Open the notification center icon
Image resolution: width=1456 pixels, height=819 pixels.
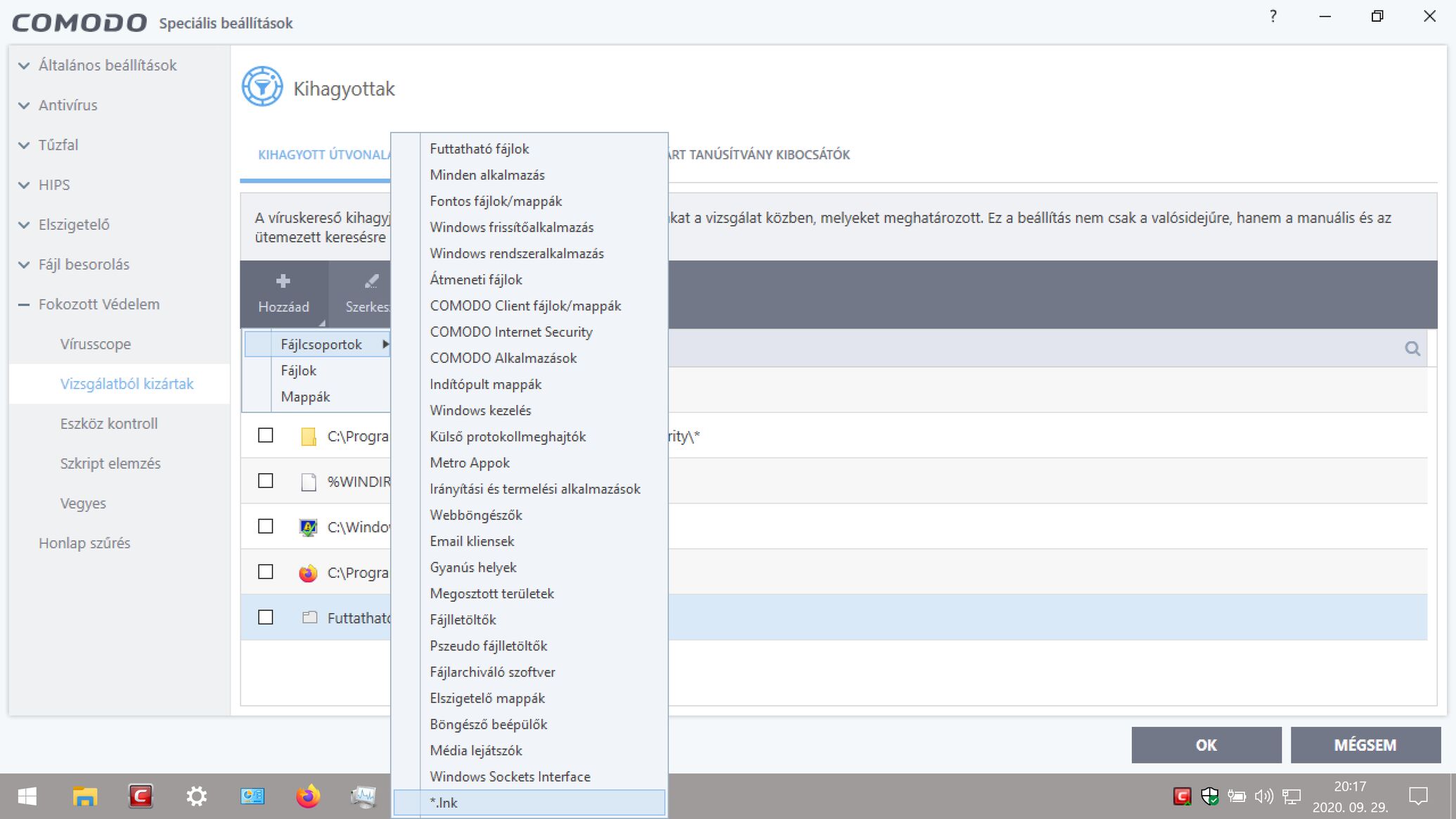pos(1418,797)
